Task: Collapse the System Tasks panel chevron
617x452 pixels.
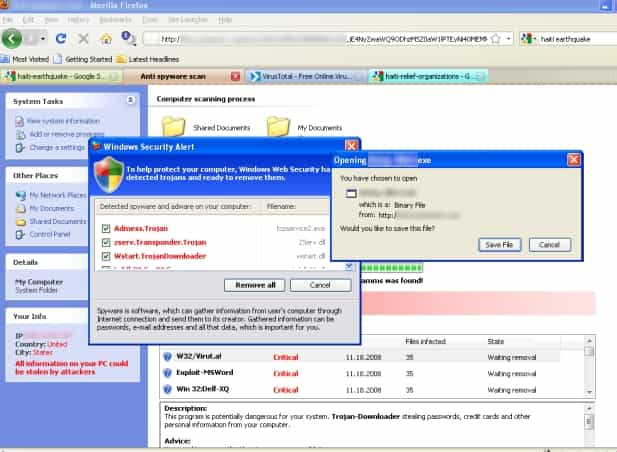Action: coord(131,100)
